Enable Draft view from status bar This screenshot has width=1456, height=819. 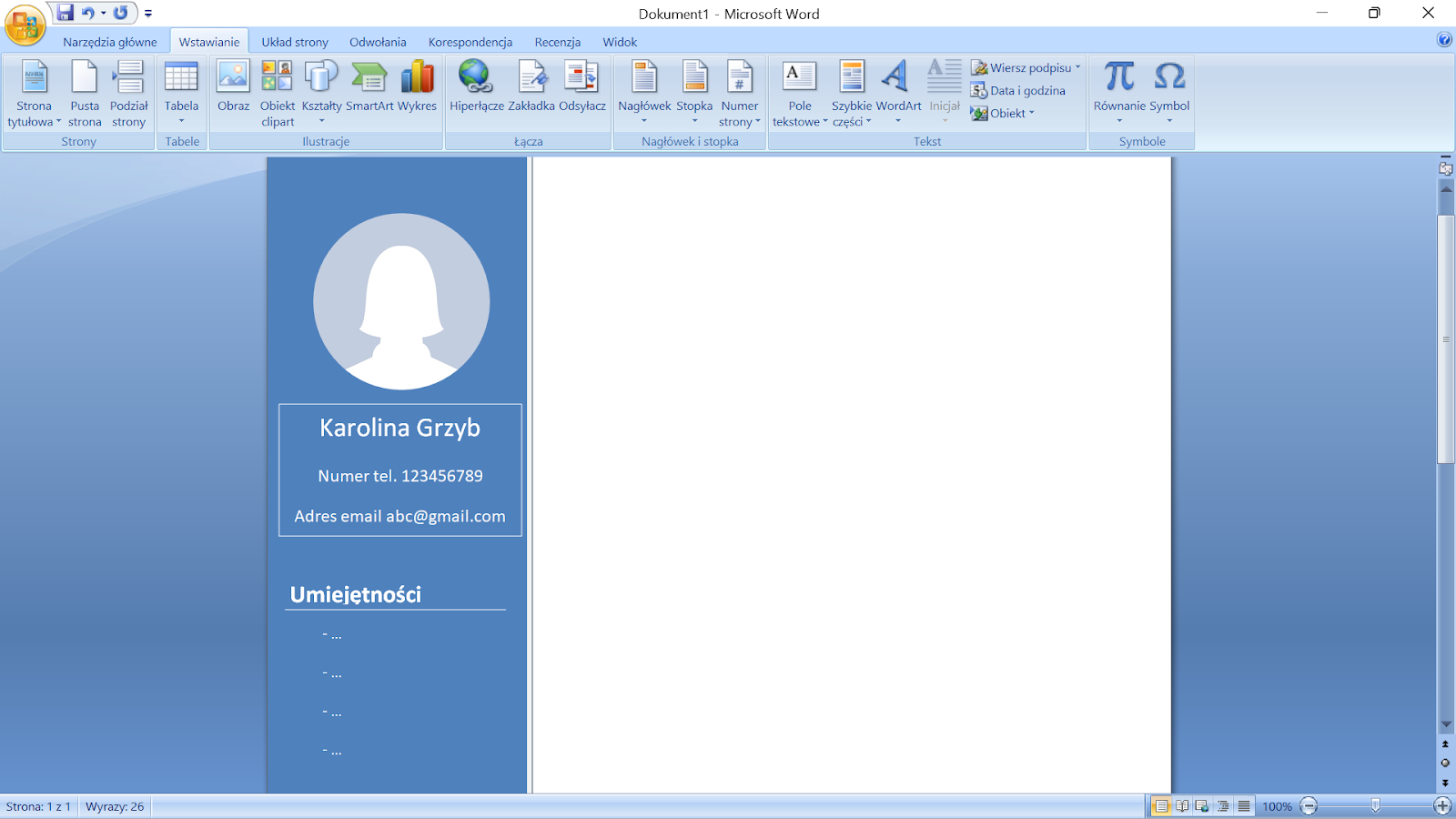1244,806
